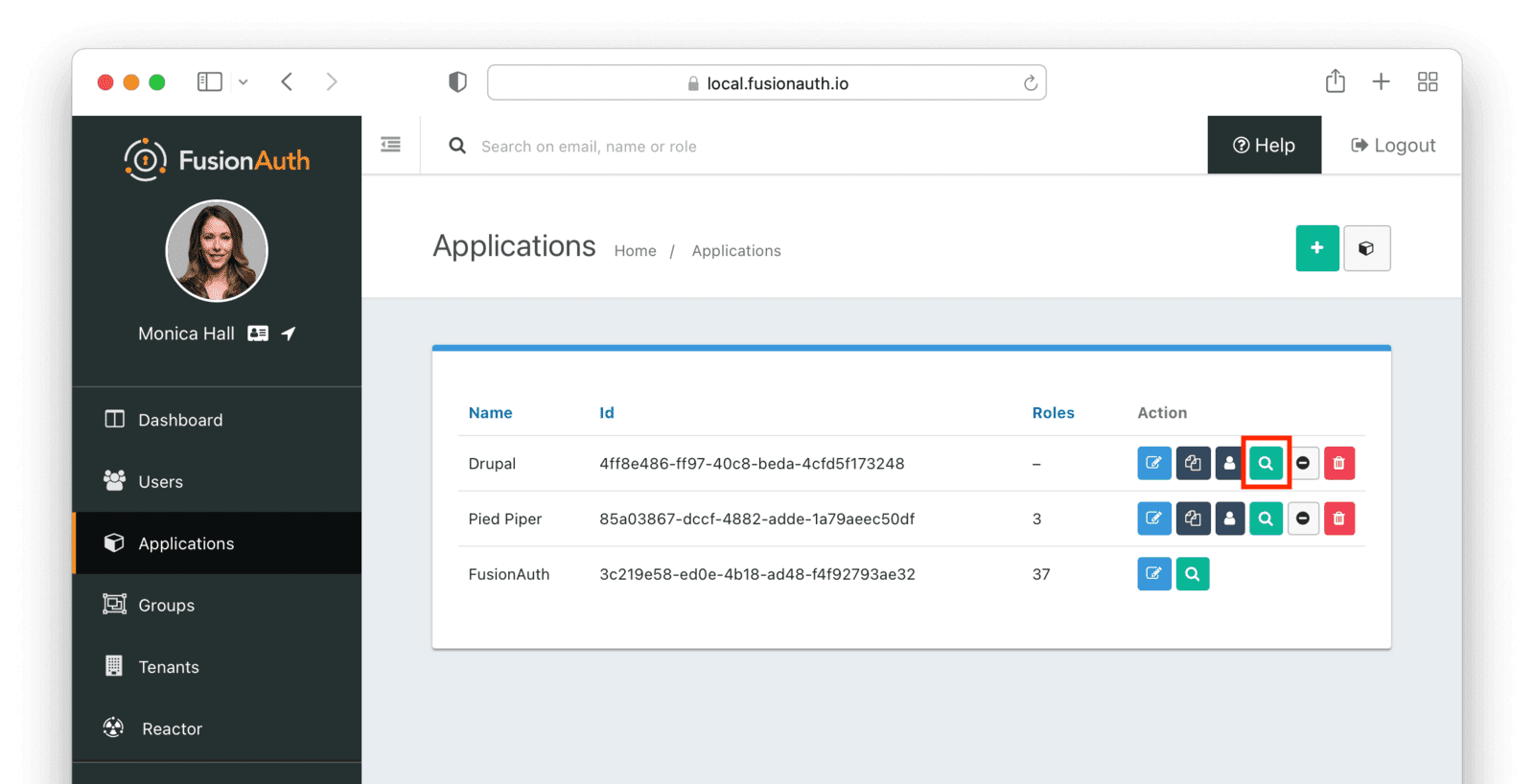Open Safari privacy shield report
Screen dimensions: 1534x784
click(x=457, y=82)
